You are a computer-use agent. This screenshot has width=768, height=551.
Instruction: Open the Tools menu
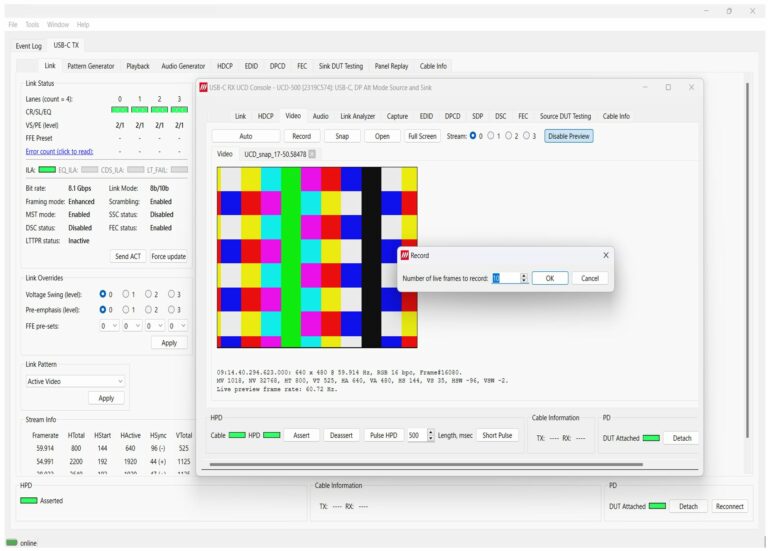coord(33,24)
